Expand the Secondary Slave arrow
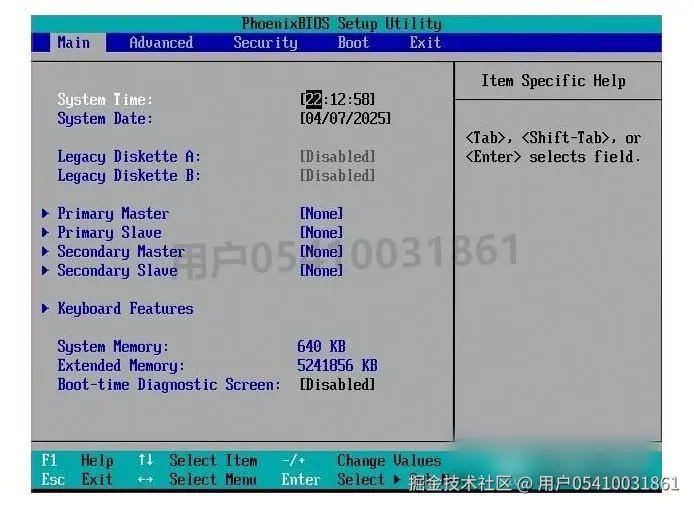Image resolution: width=694 pixels, height=508 pixels. (x=45, y=270)
